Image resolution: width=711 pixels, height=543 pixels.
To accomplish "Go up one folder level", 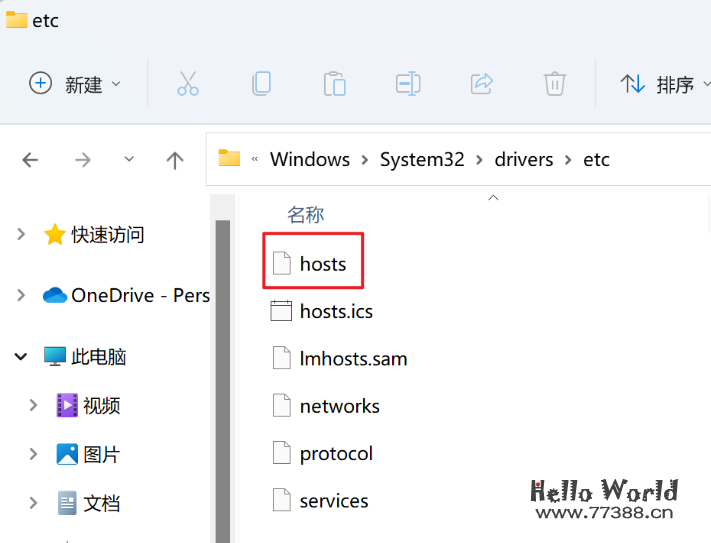I will tap(175, 160).
